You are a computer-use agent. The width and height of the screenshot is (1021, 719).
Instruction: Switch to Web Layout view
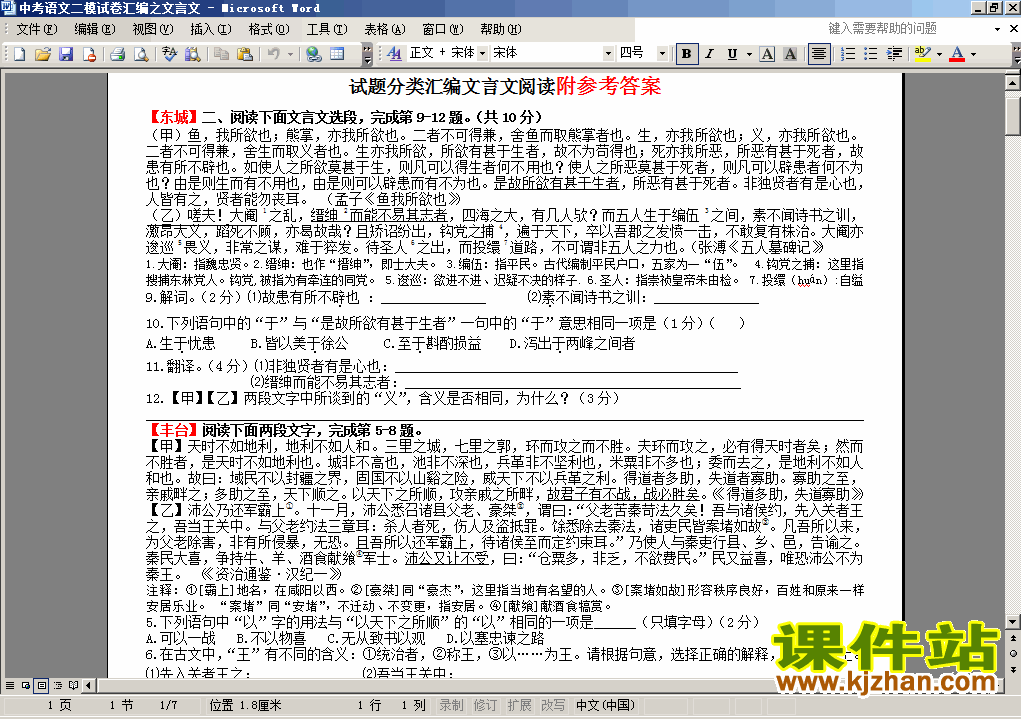(x=26, y=685)
